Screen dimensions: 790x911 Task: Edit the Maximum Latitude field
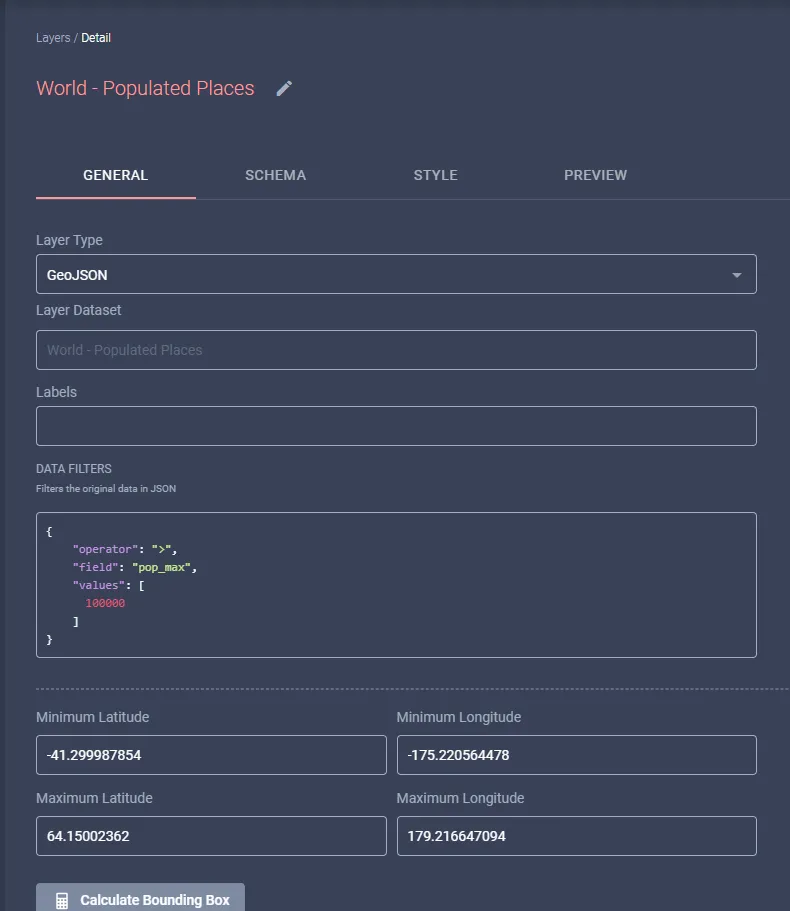pos(211,836)
